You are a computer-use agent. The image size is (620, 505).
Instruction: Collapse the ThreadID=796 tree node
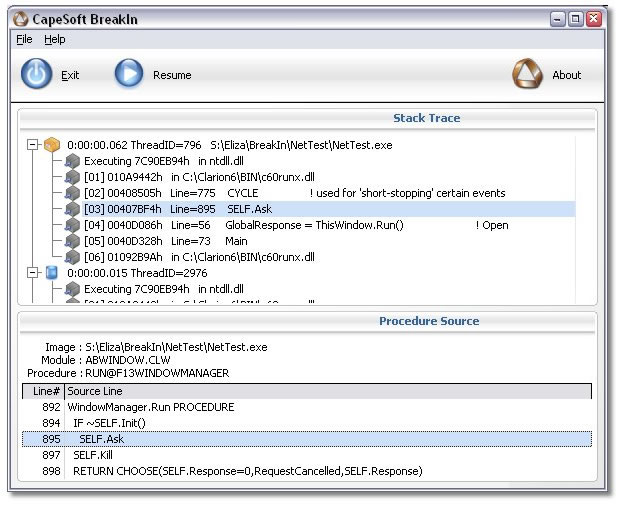(33, 145)
